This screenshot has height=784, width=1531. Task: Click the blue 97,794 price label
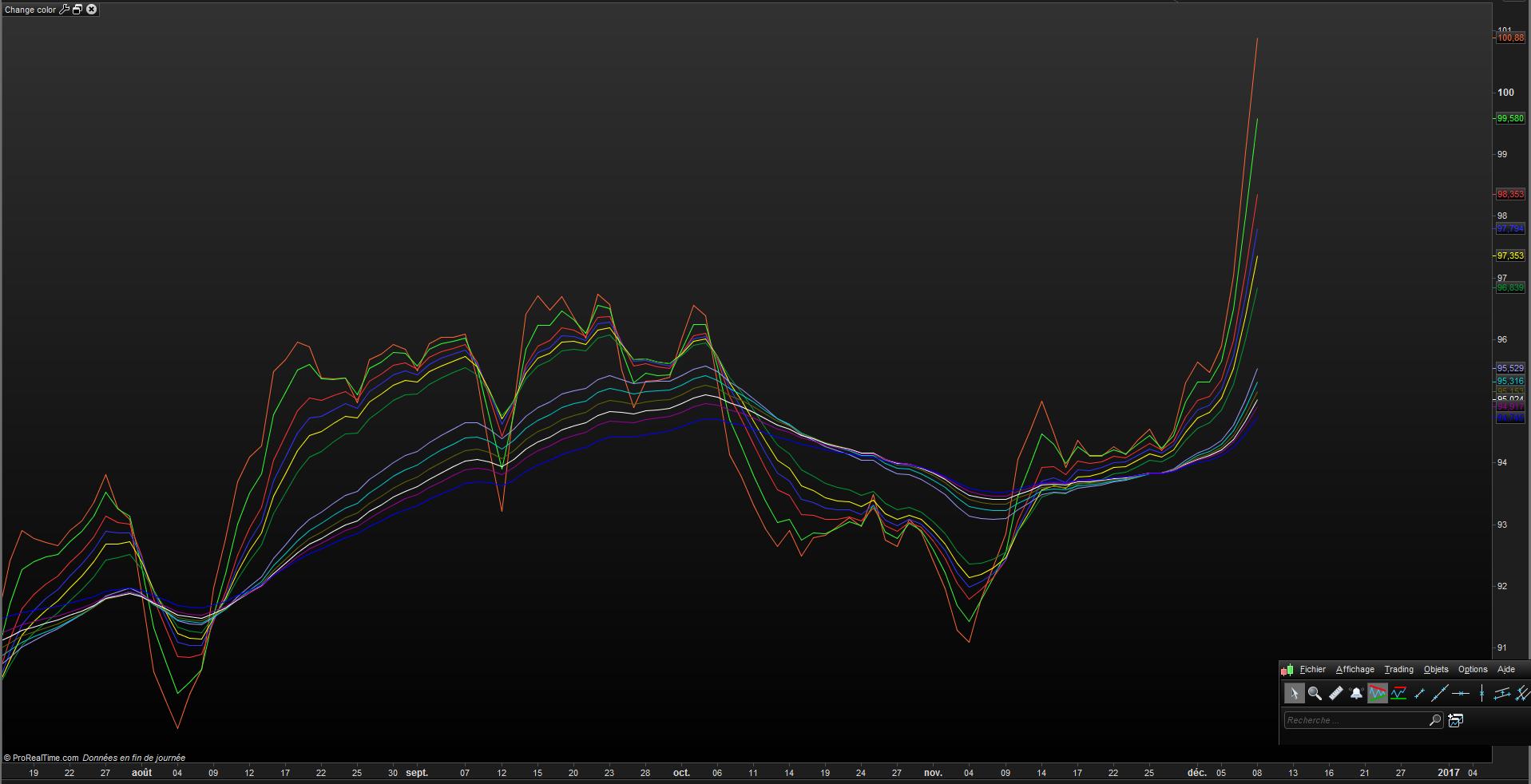tap(1509, 228)
